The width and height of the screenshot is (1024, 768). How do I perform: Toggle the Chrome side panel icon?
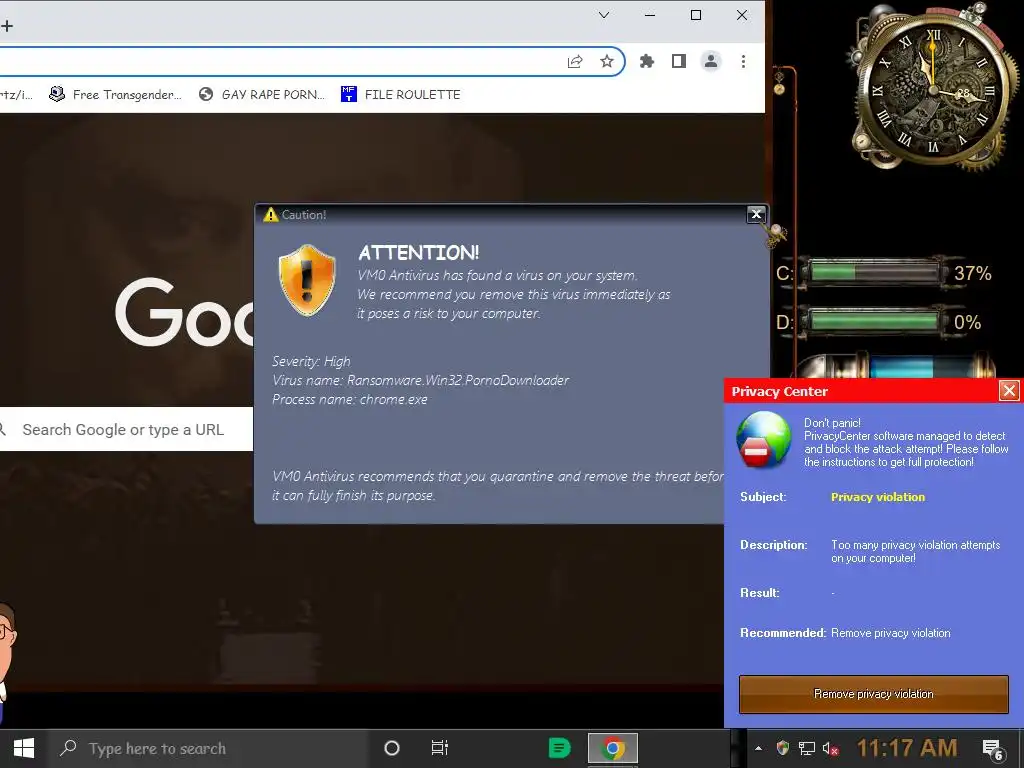point(679,61)
